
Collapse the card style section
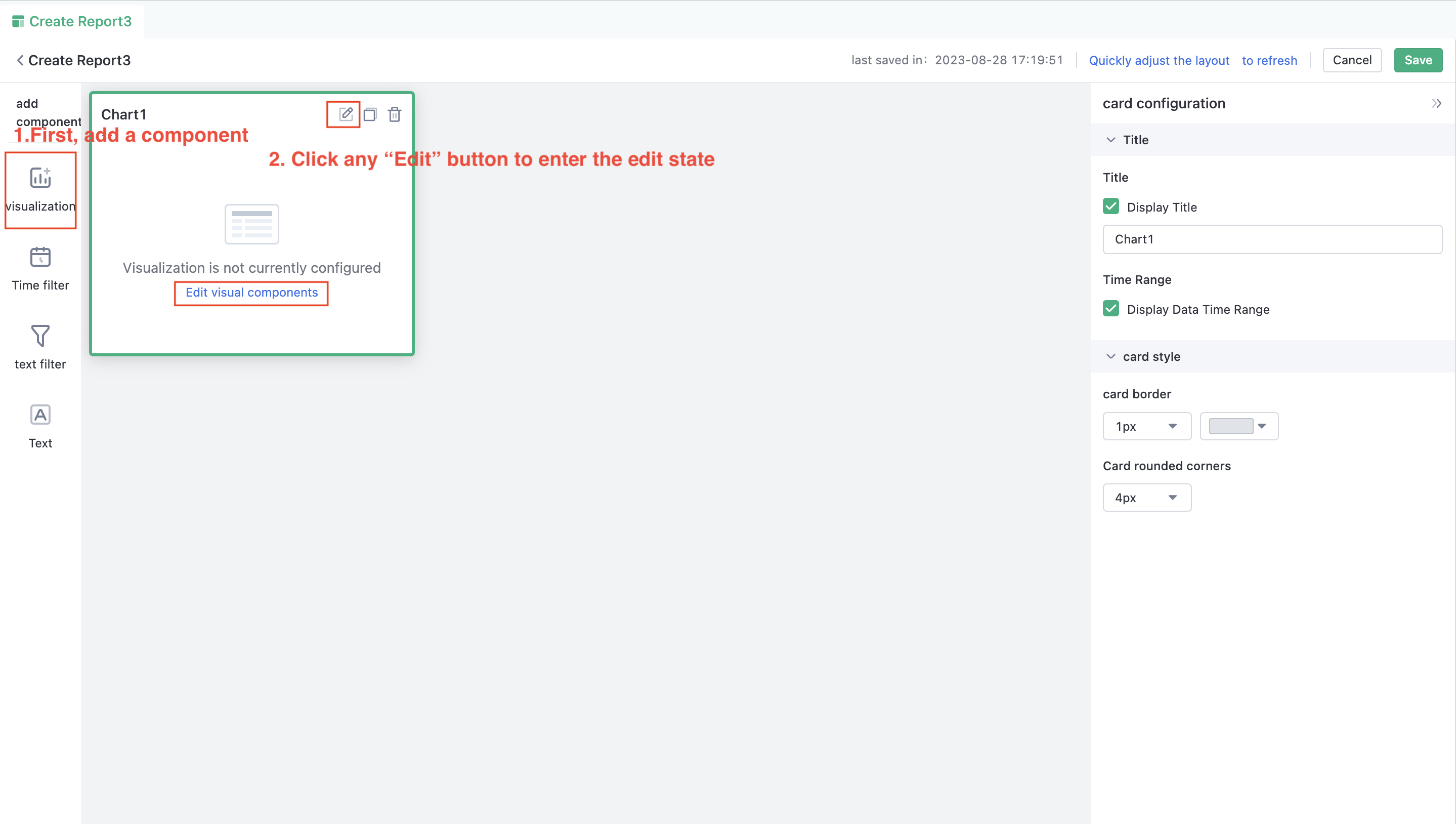1111,356
